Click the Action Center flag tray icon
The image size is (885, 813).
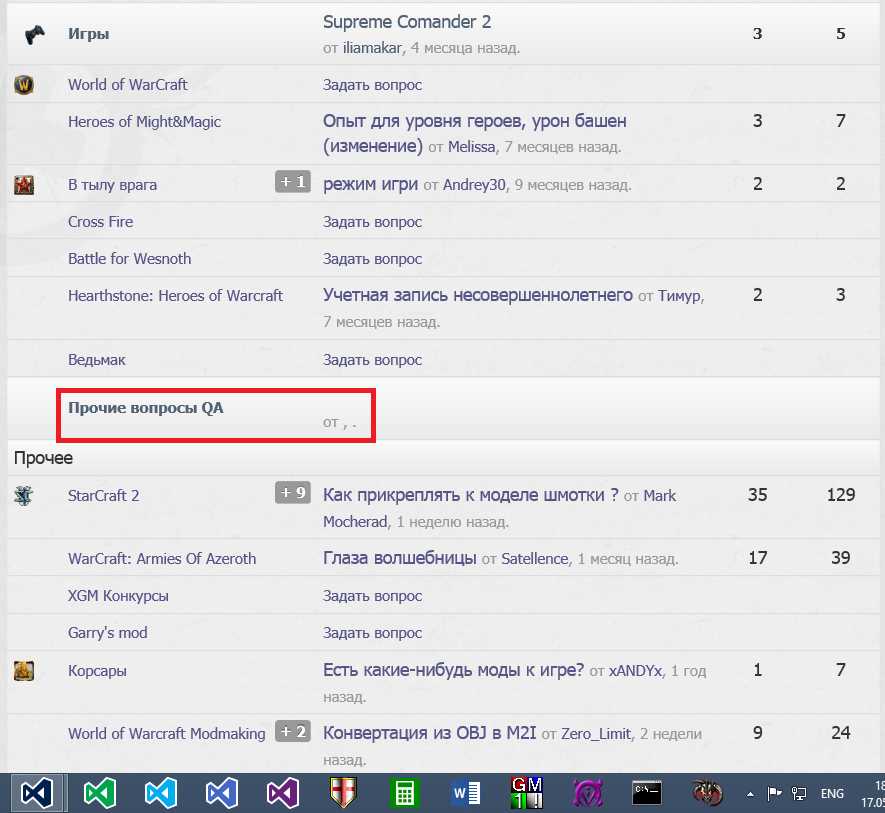[x=774, y=794]
